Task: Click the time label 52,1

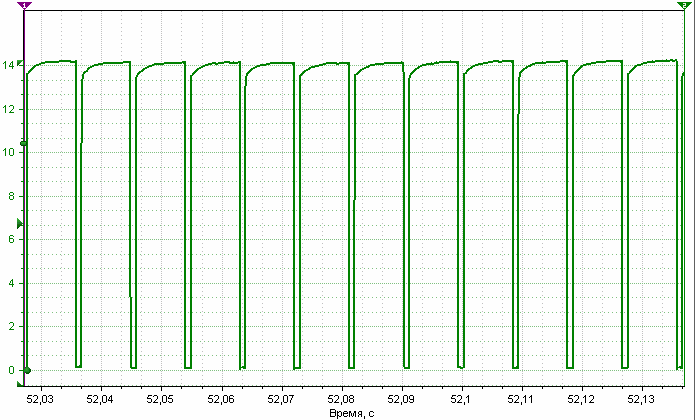Action: (x=460, y=399)
